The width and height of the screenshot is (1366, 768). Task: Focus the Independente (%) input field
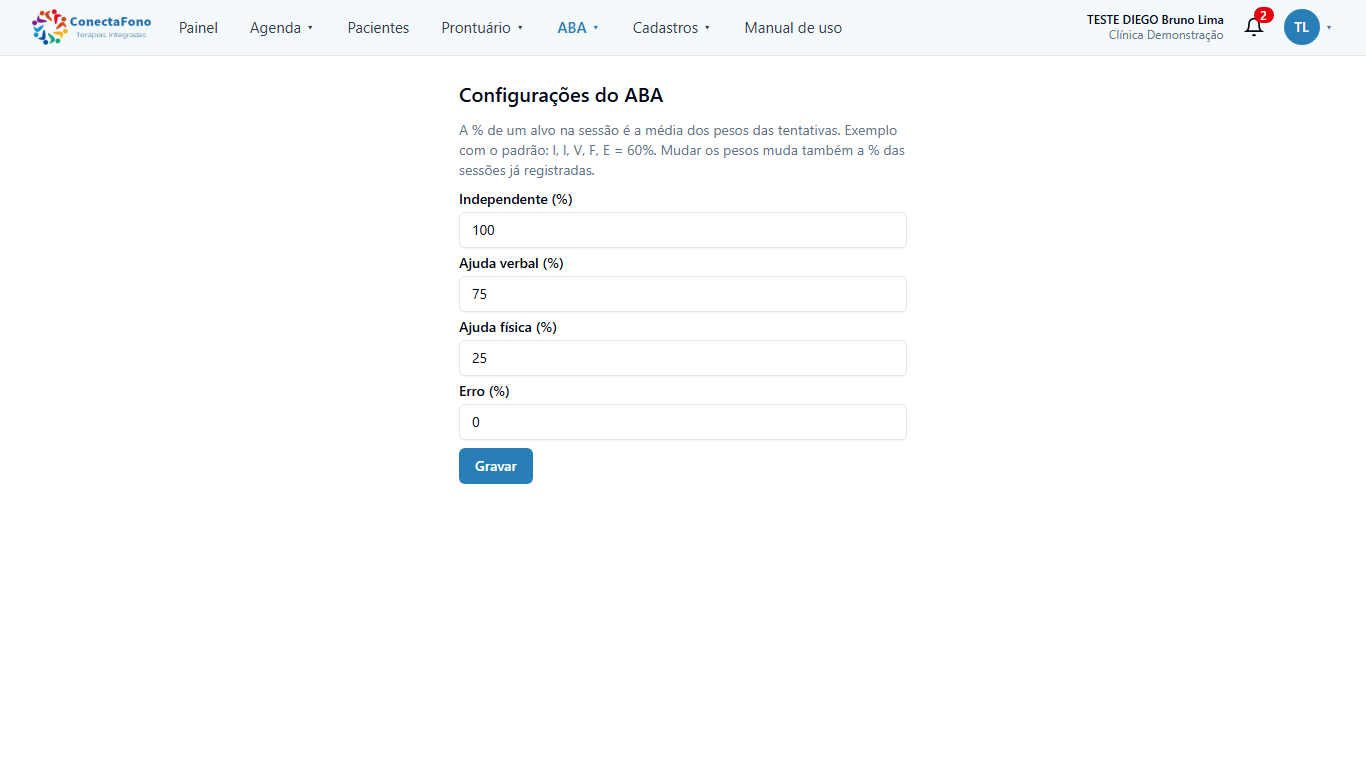pyautogui.click(x=683, y=230)
